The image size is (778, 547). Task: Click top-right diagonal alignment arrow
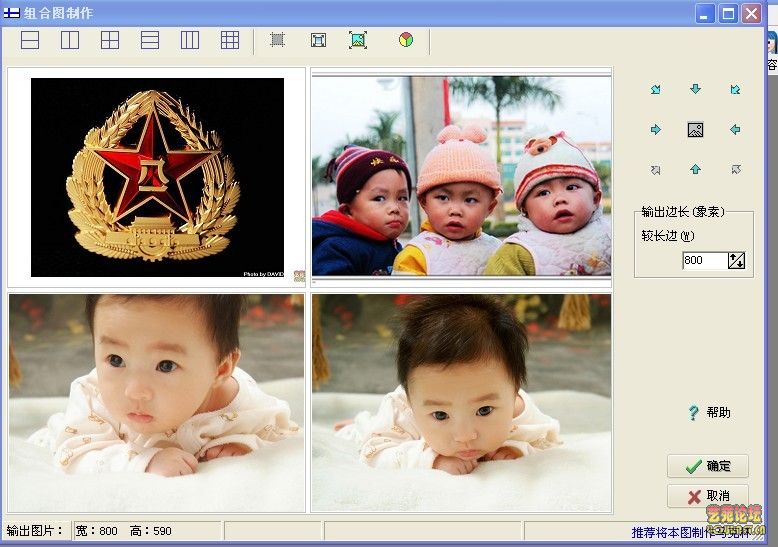tap(735, 89)
